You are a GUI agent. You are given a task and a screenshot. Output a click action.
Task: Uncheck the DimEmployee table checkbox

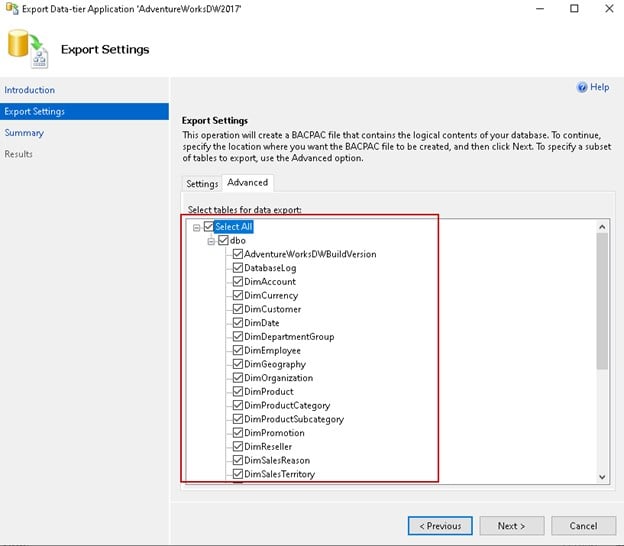[238, 351]
